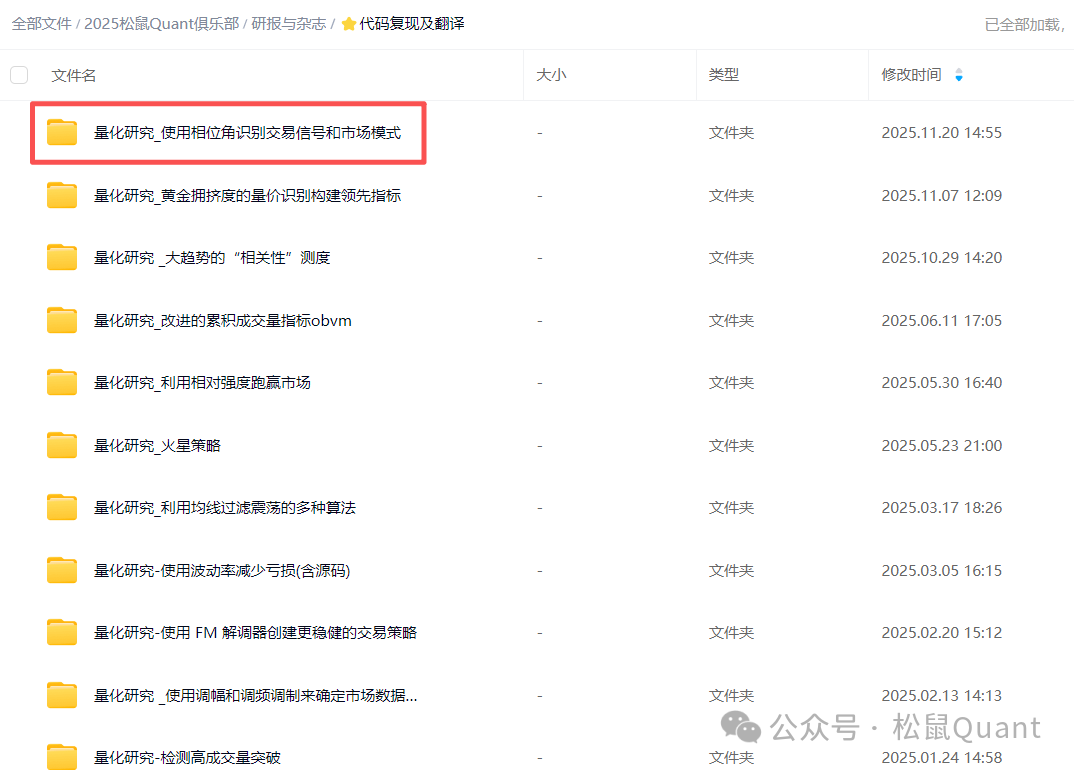Navigate to 全部文件 via breadcrumb
The width and height of the screenshot is (1074, 770).
point(41,22)
